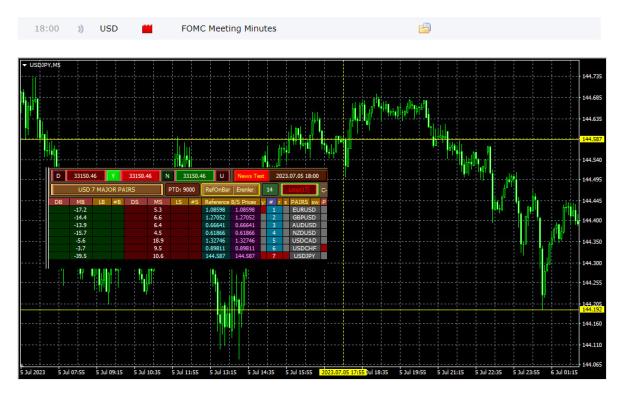Click the green 33150.46 value beside N

coord(195,176)
